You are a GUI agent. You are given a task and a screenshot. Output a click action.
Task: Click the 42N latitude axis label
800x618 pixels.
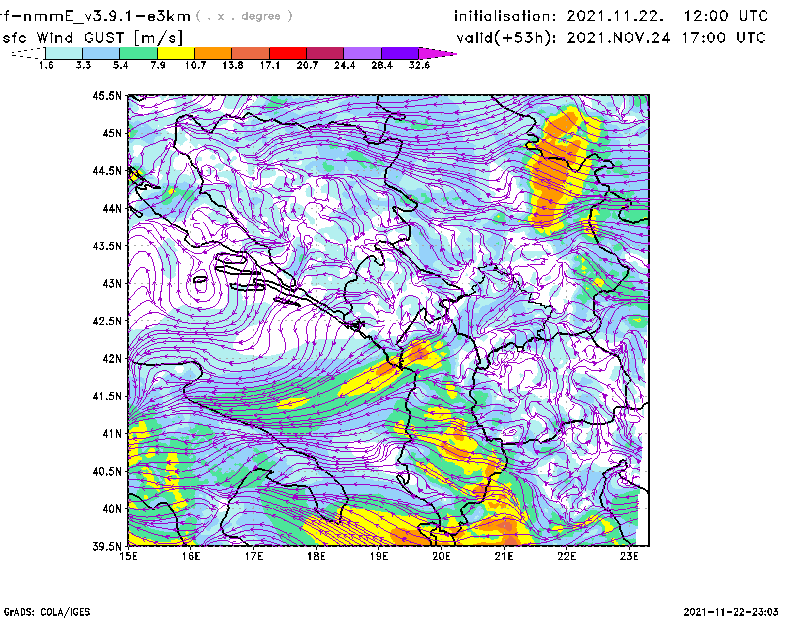pos(111,358)
